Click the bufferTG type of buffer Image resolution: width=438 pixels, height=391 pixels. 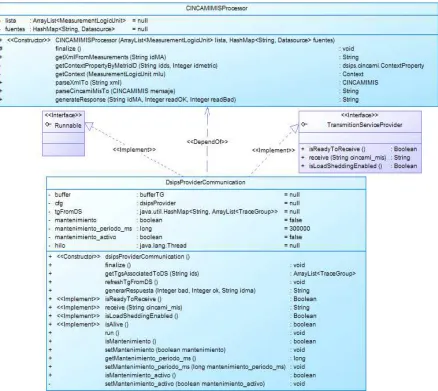[152, 195]
